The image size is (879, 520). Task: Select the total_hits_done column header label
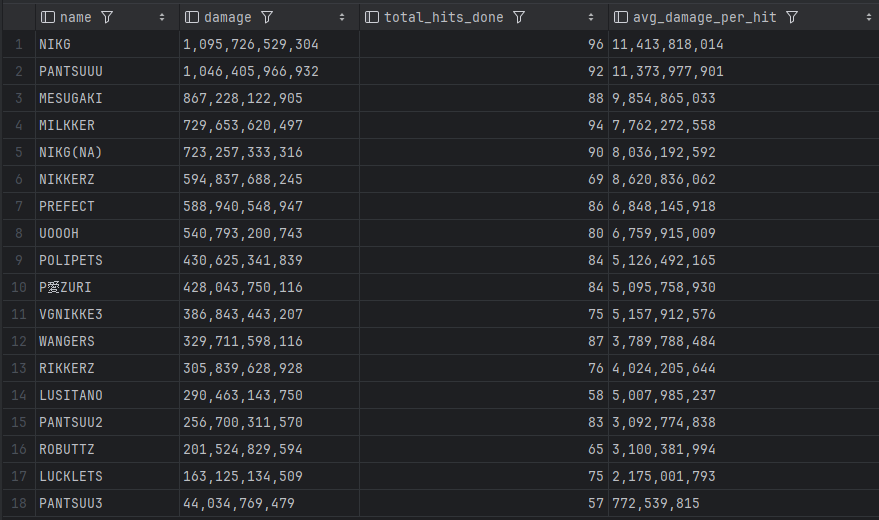[443, 17]
